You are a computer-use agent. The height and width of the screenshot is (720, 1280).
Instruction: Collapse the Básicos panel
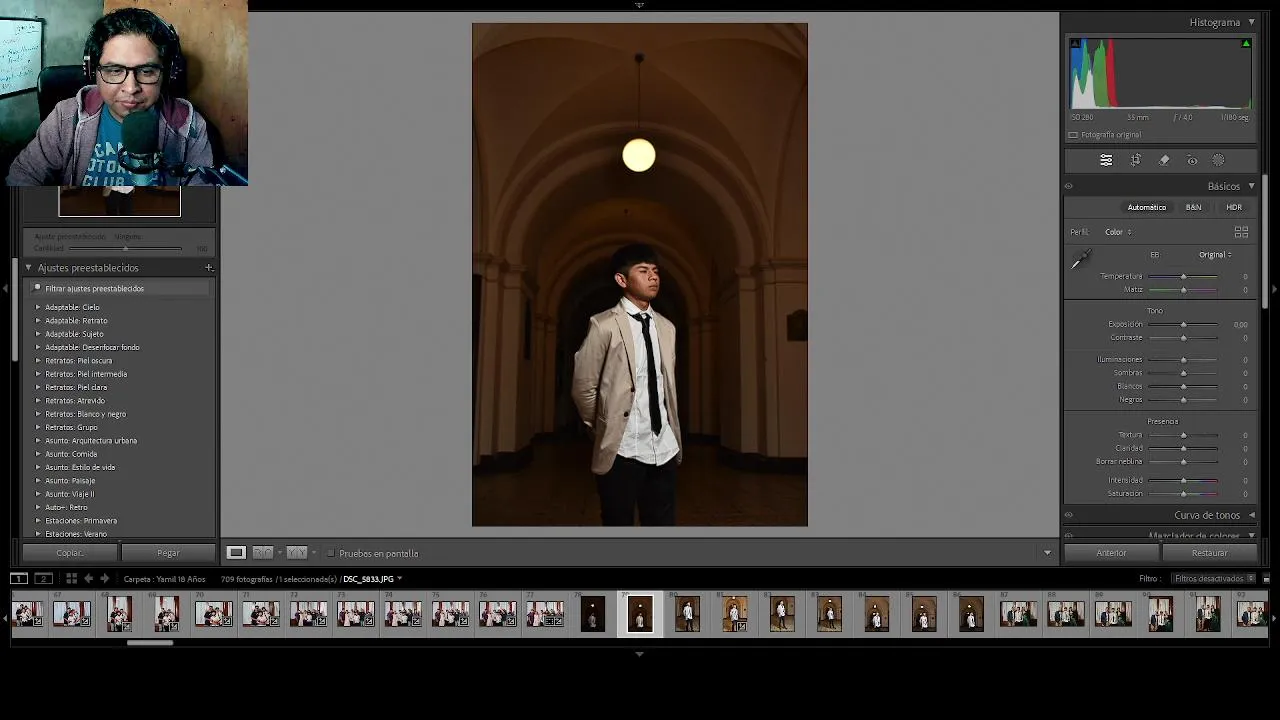pos(1251,186)
